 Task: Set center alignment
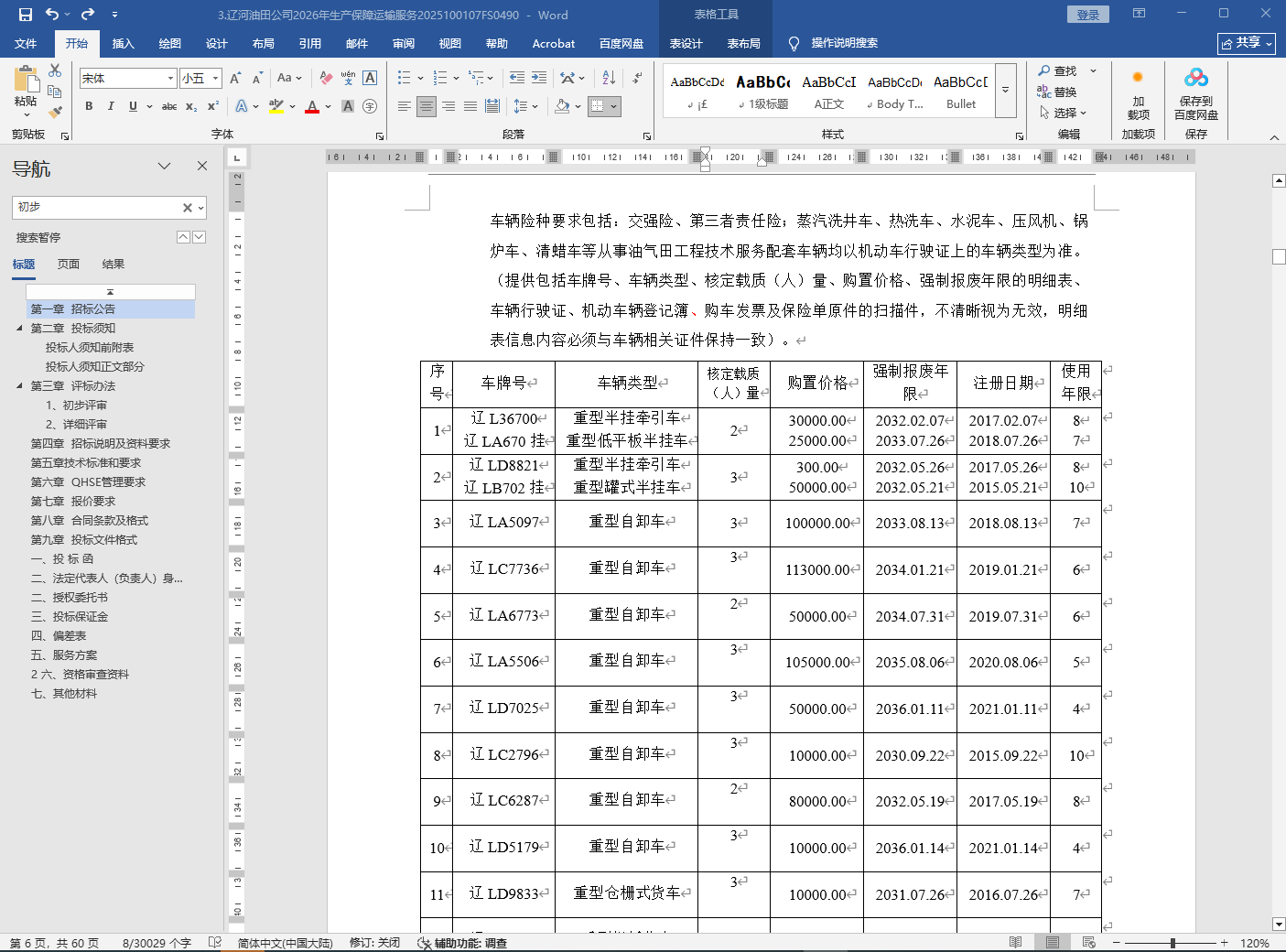coord(426,106)
